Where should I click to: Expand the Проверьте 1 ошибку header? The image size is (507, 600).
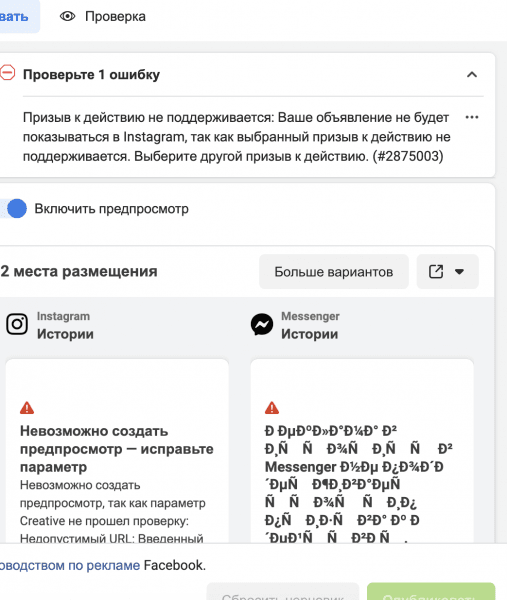pos(91,74)
